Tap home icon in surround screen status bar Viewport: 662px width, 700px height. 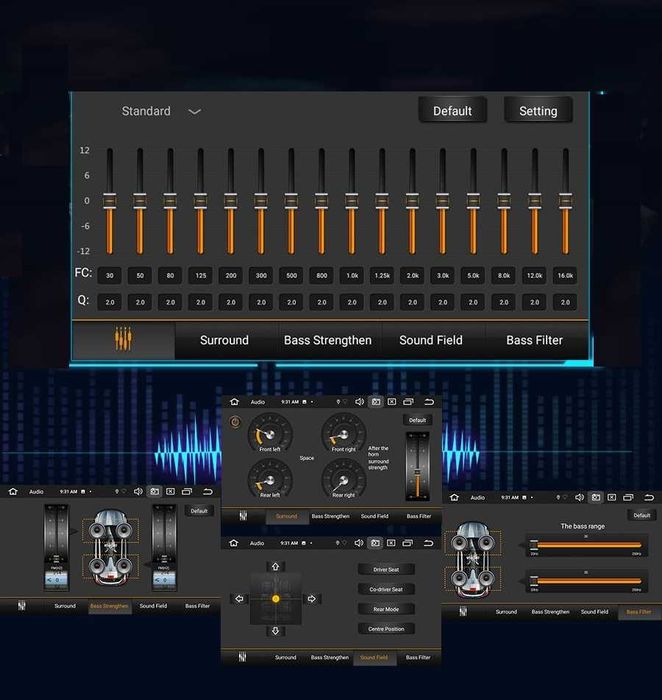click(234, 402)
